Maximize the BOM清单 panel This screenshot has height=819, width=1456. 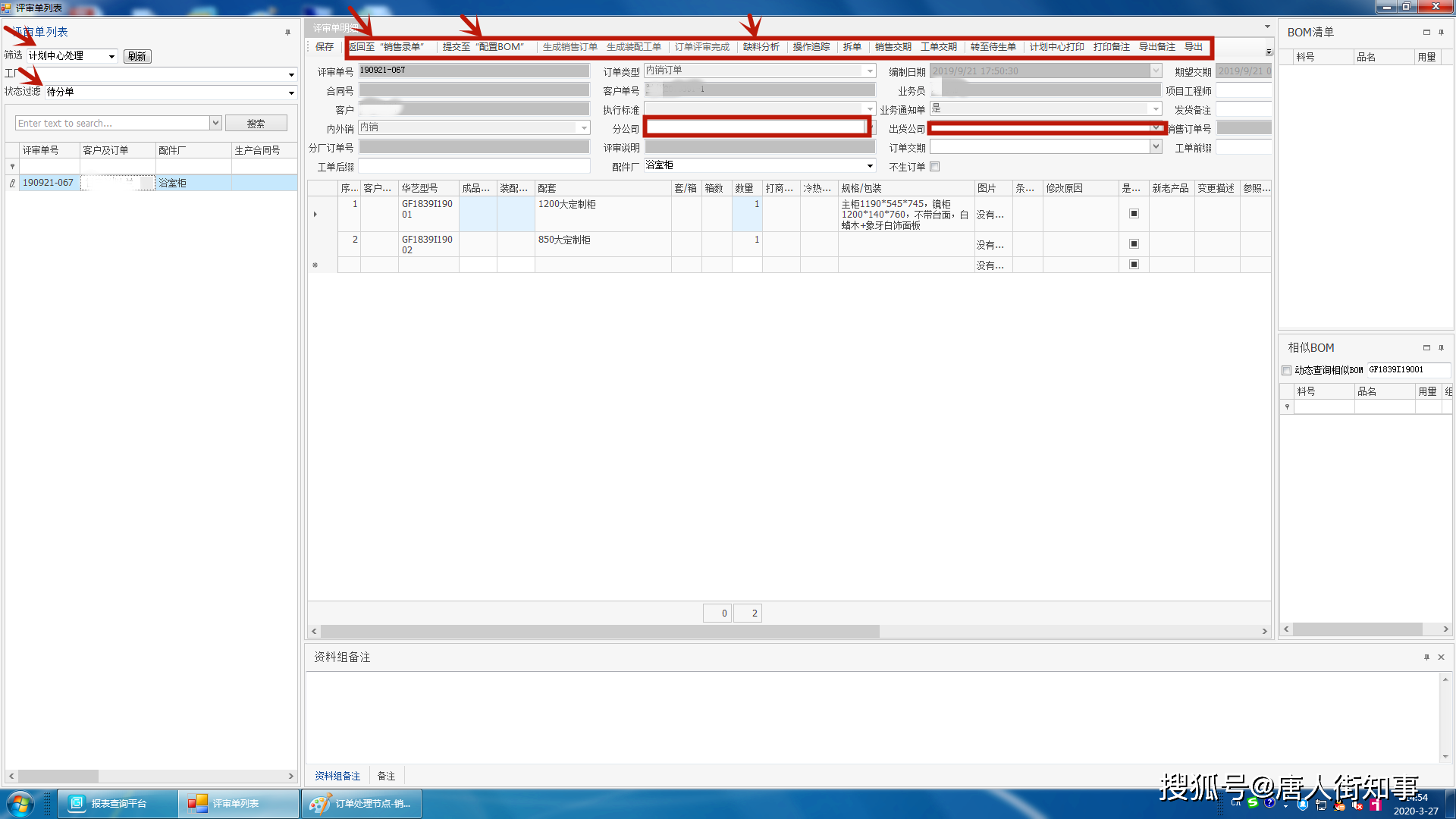coord(1426,33)
